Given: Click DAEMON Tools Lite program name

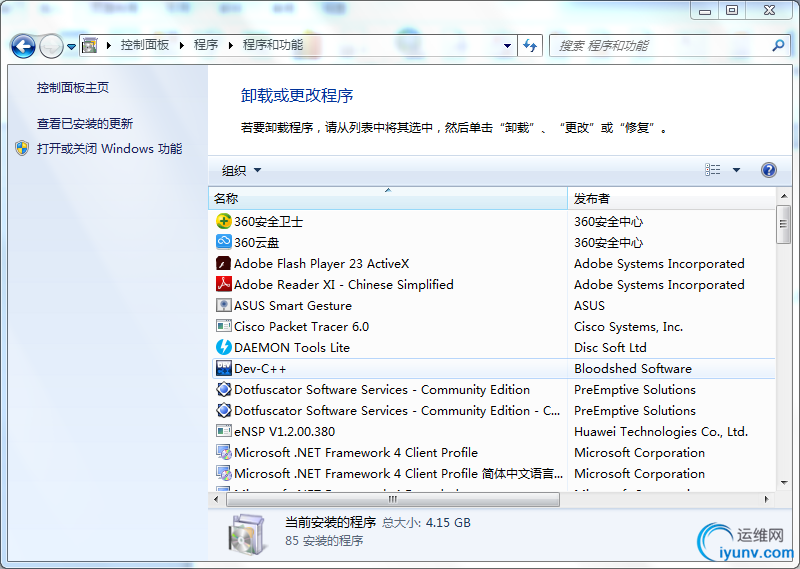Looking at the screenshot, I should click(292, 347).
